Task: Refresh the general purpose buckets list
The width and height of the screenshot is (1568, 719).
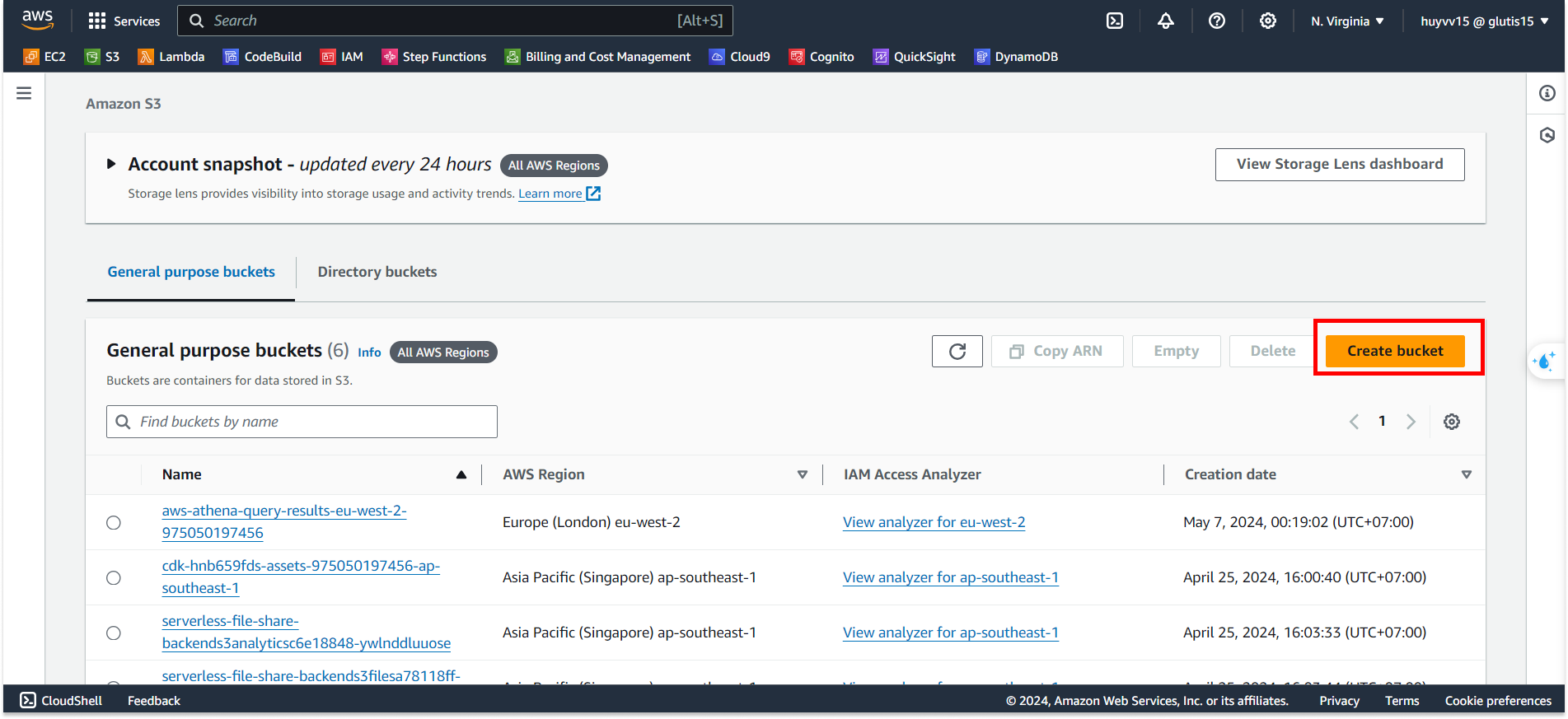Action: 957,352
